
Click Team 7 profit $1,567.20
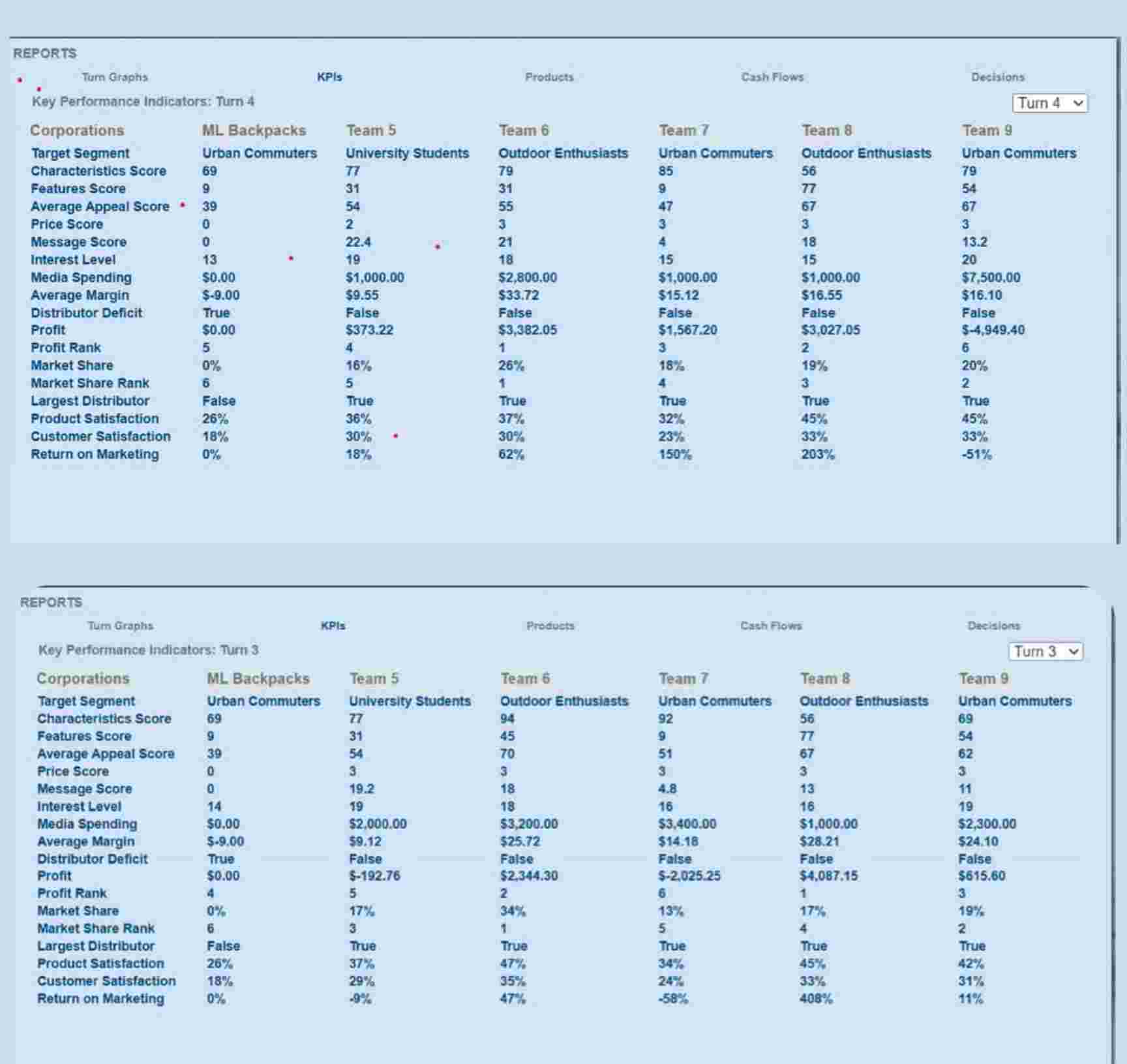click(687, 330)
